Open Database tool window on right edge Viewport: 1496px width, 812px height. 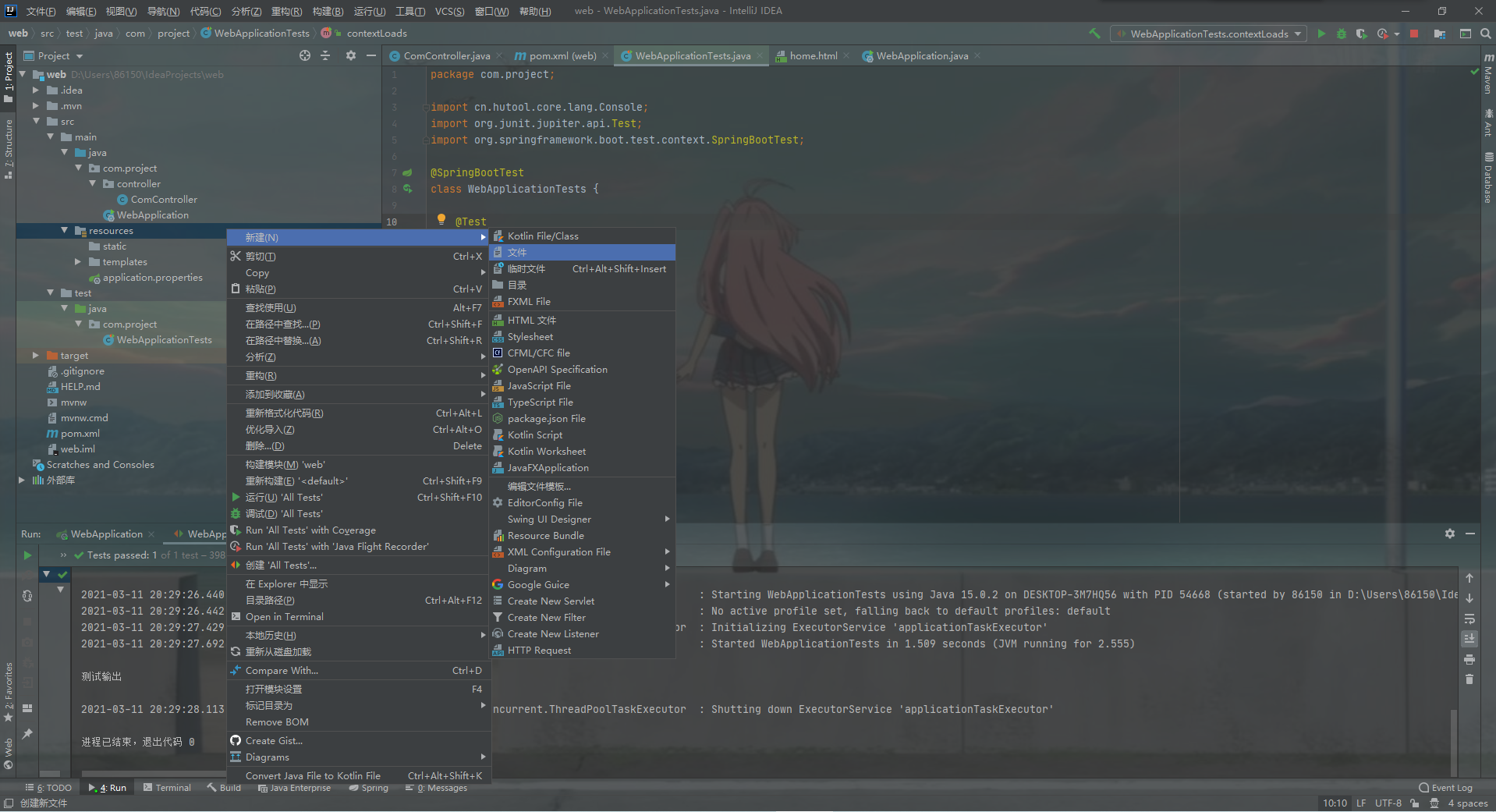click(1488, 178)
